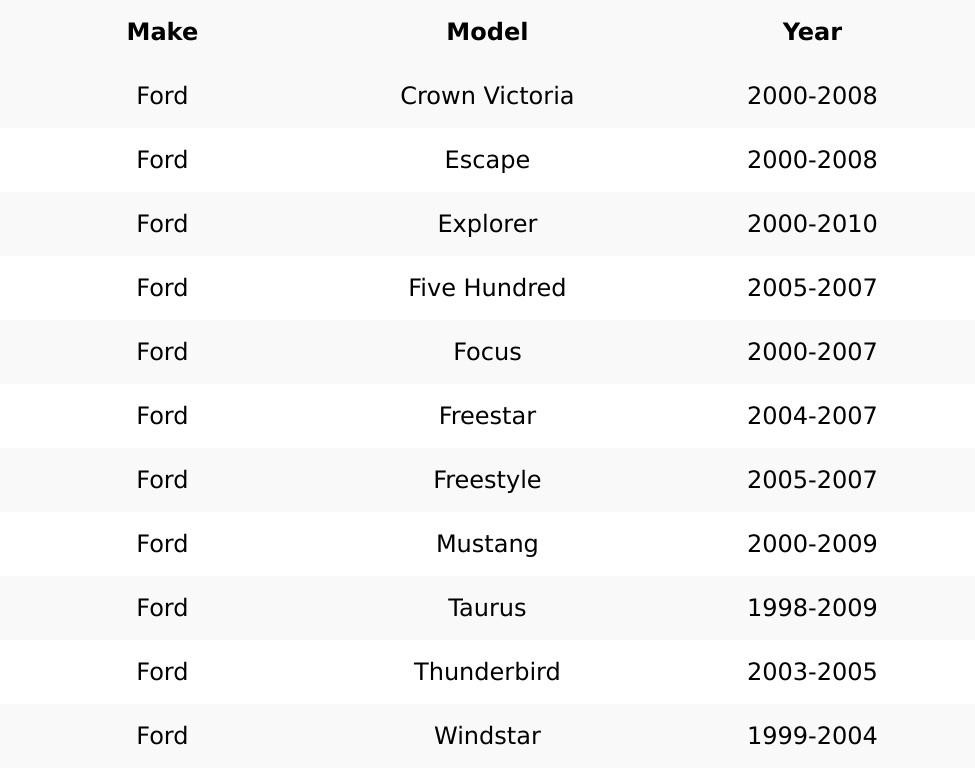This screenshot has width=975, height=768.
Task: Select the Mustang model cell
Action: 487,544
